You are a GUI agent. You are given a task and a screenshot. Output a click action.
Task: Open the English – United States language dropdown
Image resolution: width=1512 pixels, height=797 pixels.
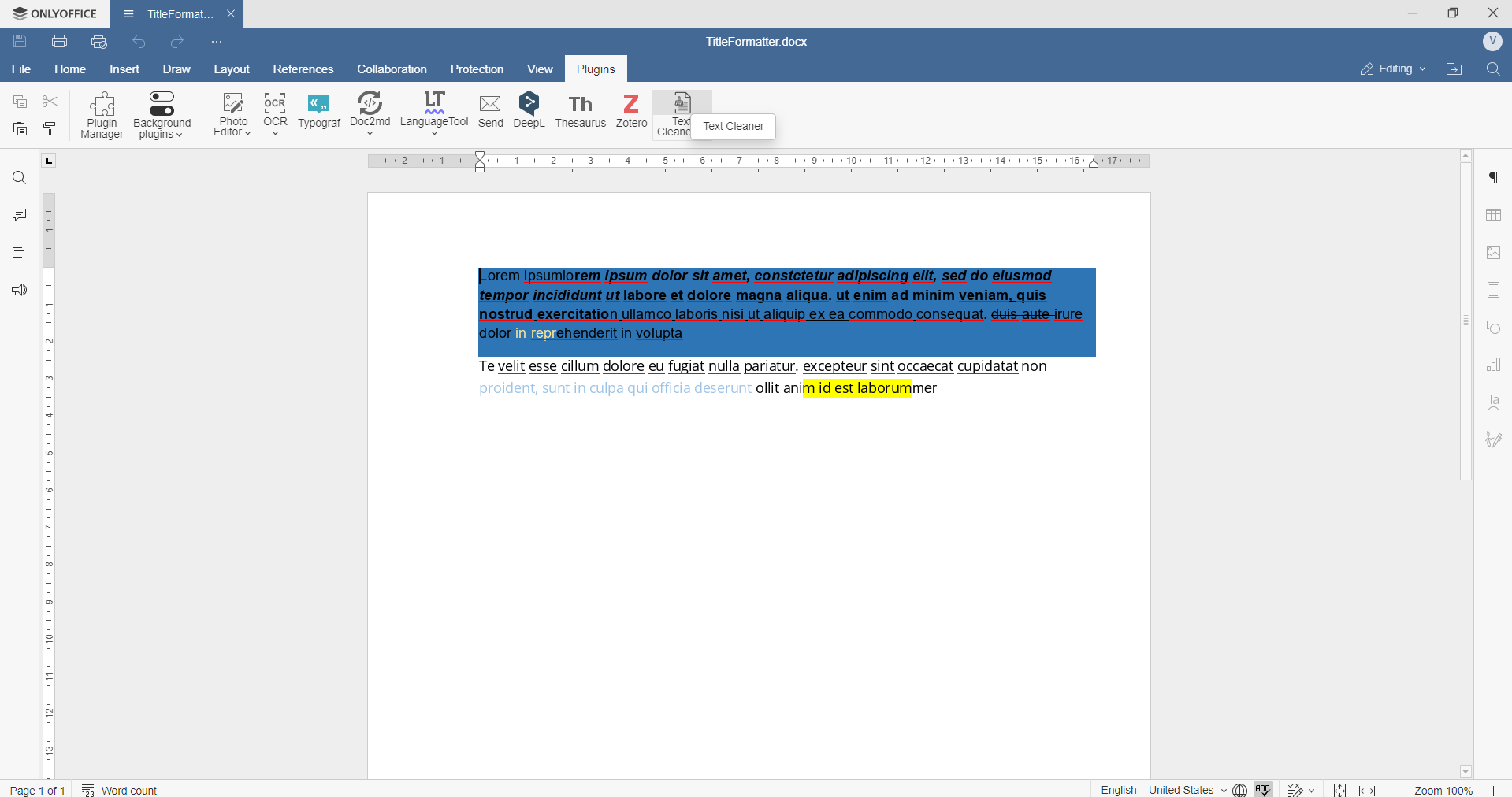pyautogui.click(x=1163, y=790)
